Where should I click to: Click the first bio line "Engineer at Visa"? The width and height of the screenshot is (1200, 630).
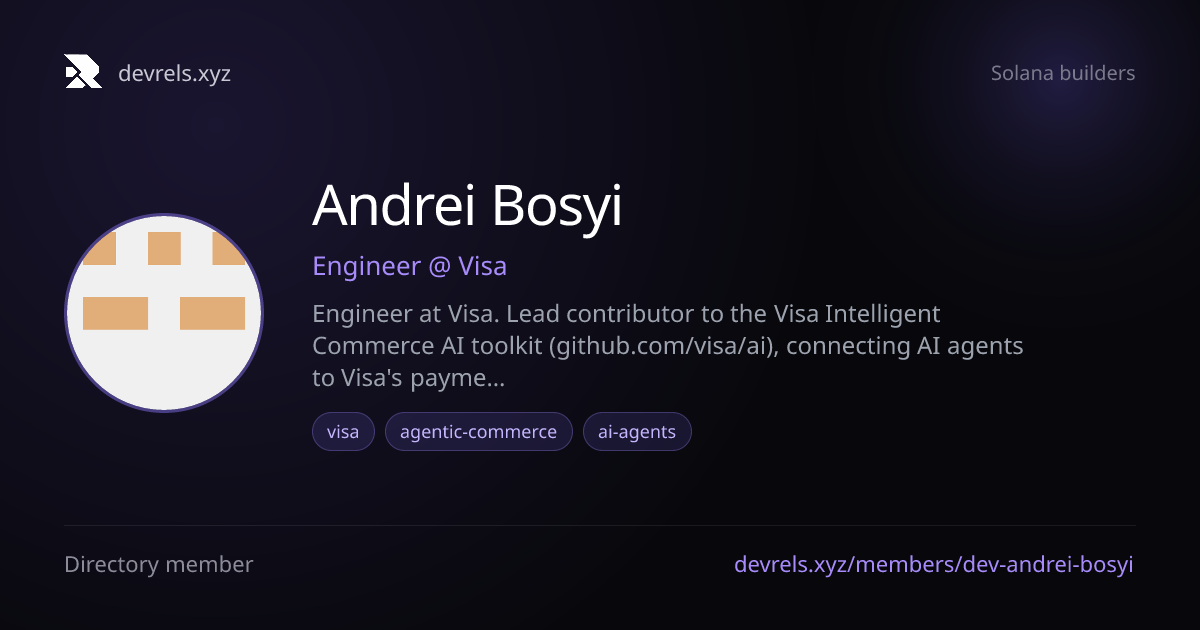(405, 314)
